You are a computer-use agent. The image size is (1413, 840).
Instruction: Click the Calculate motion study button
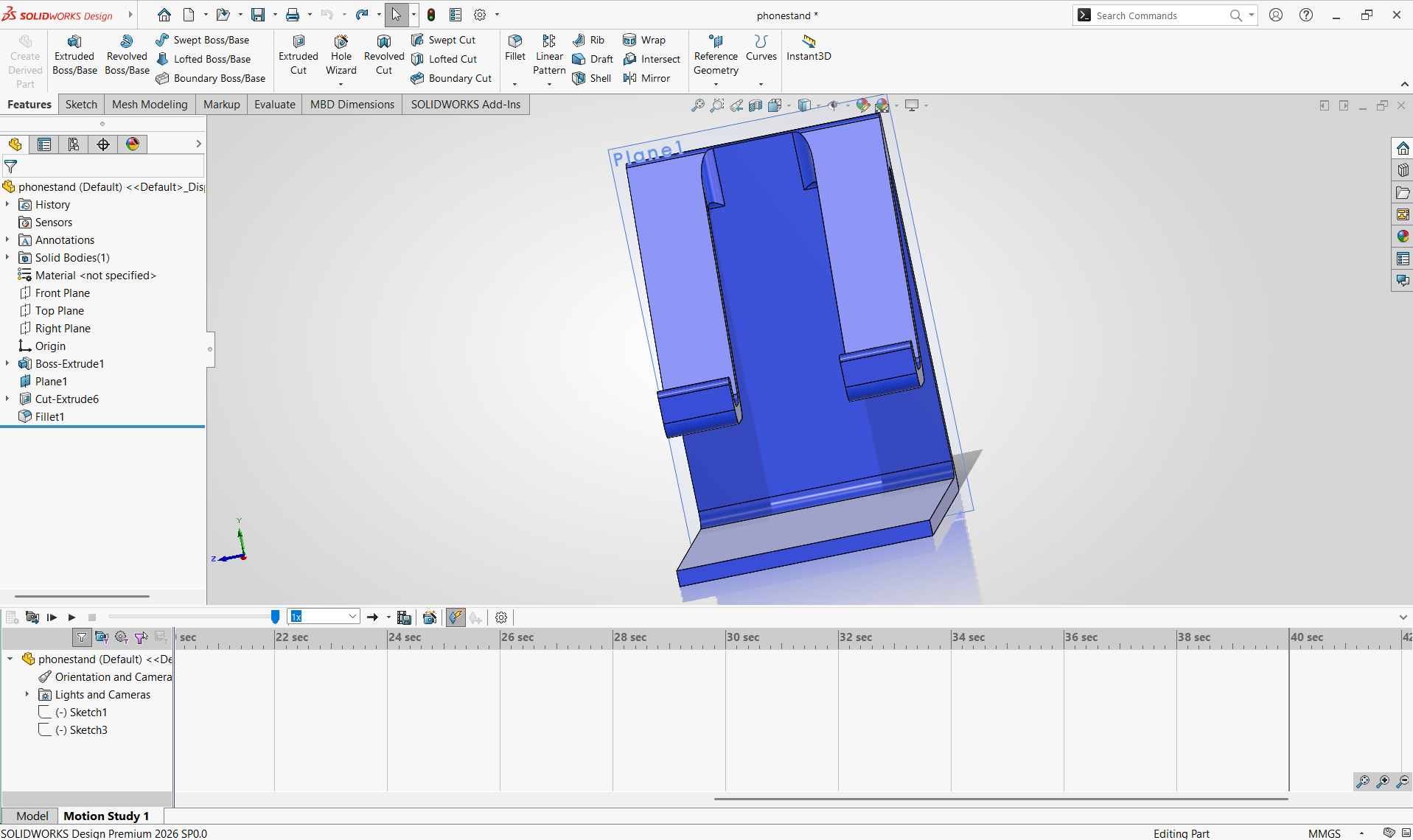[32, 617]
